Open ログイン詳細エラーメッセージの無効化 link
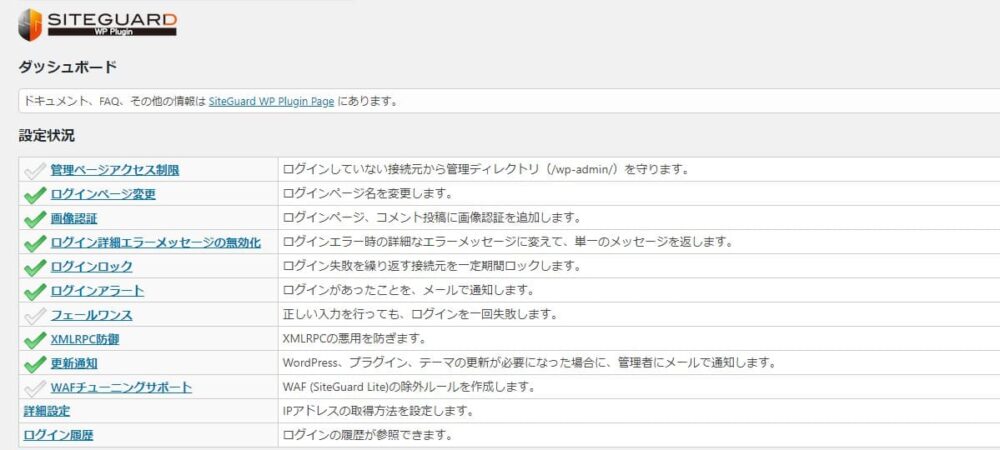This screenshot has width=1000, height=450. pyautogui.click(x=156, y=243)
